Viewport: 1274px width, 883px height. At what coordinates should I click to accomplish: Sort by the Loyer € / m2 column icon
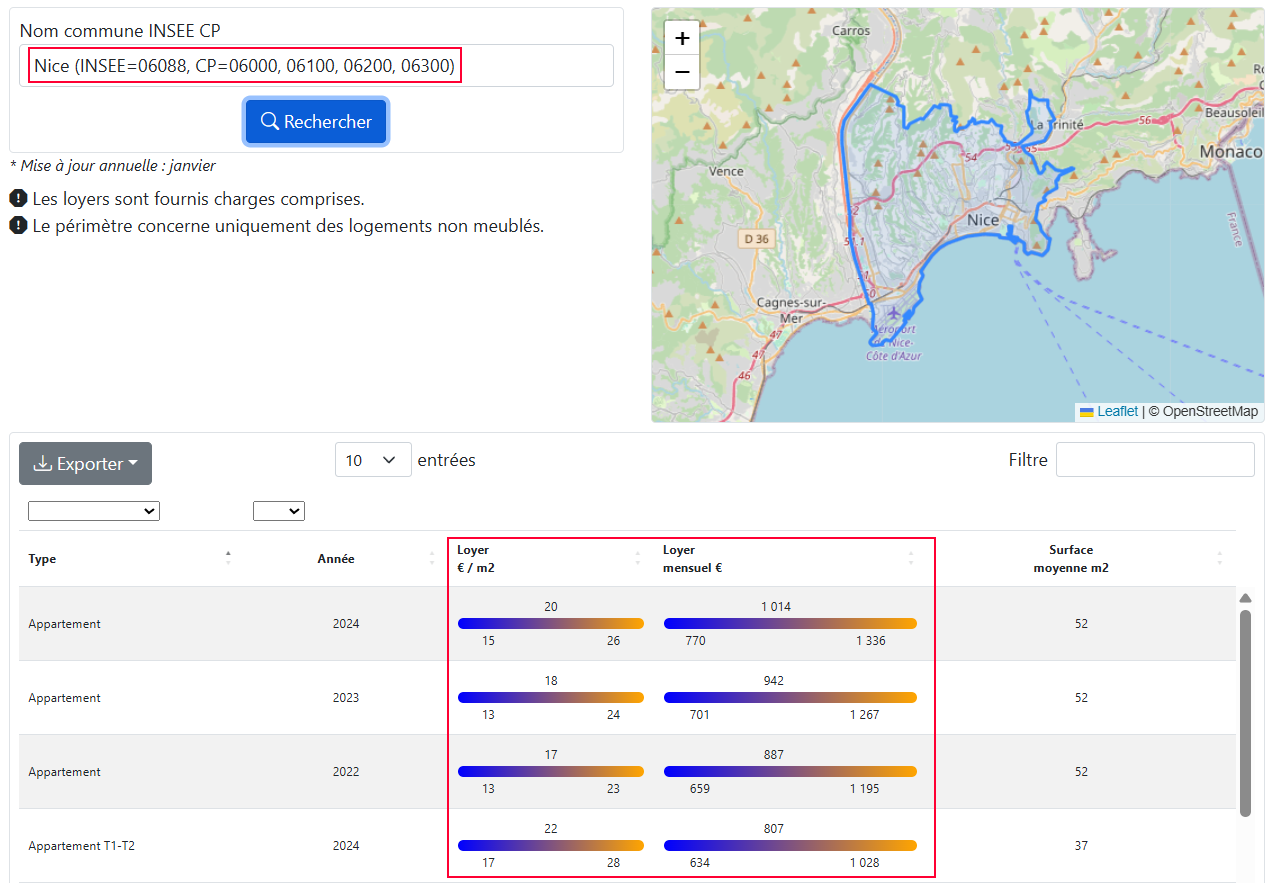pos(637,558)
